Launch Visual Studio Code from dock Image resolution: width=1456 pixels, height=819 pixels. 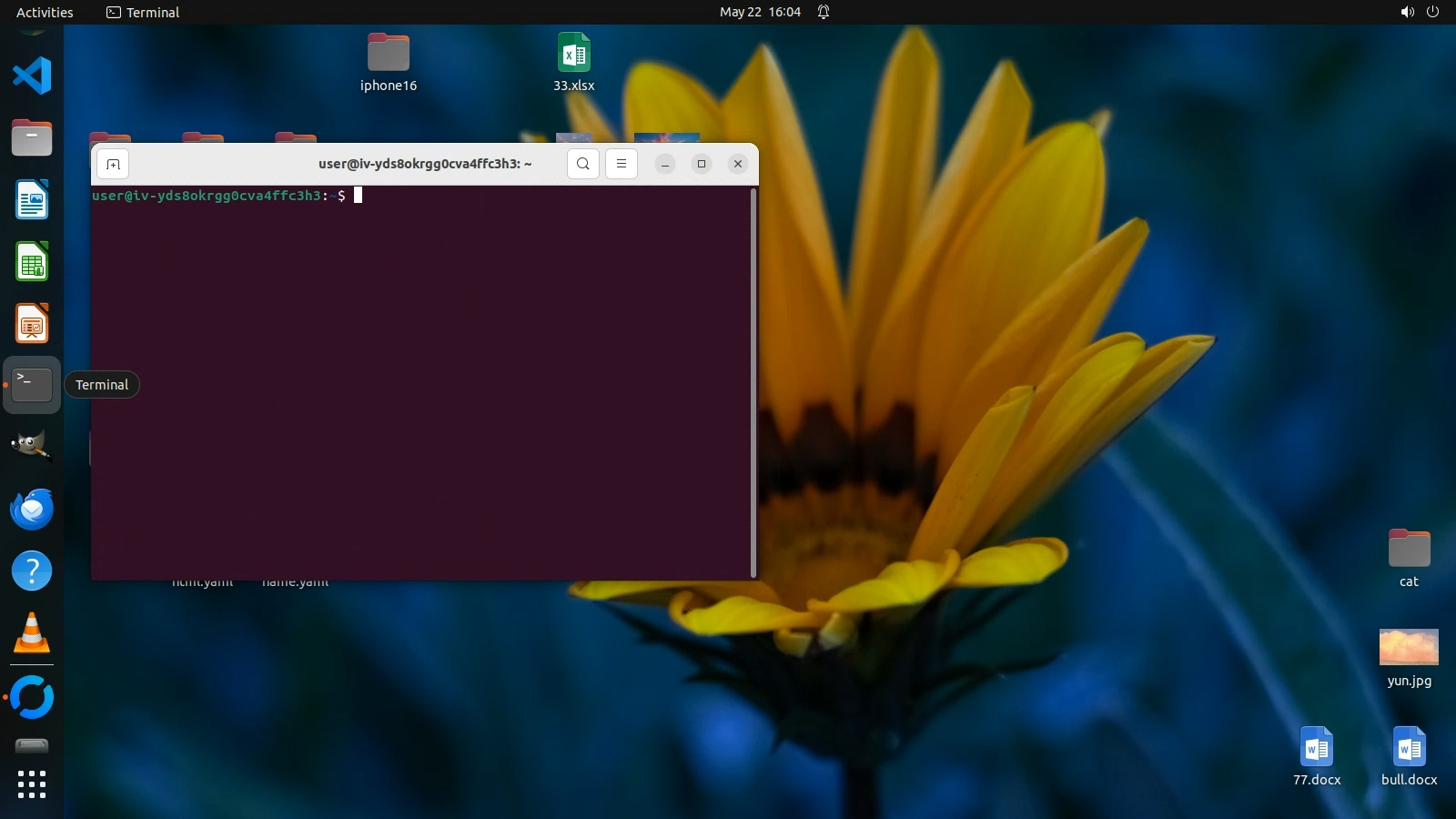[32, 76]
